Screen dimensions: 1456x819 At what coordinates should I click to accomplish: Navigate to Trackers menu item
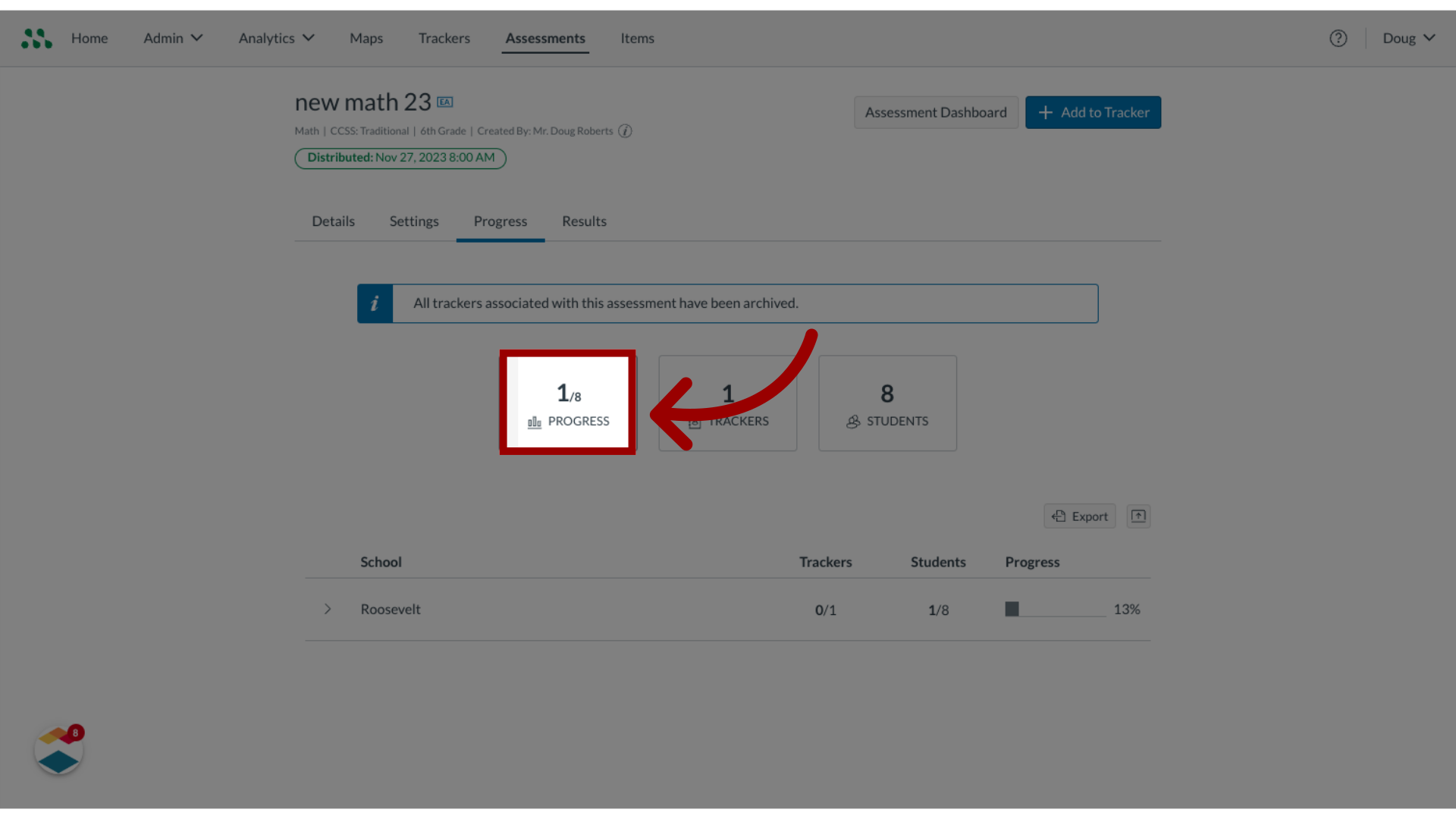click(x=444, y=37)
